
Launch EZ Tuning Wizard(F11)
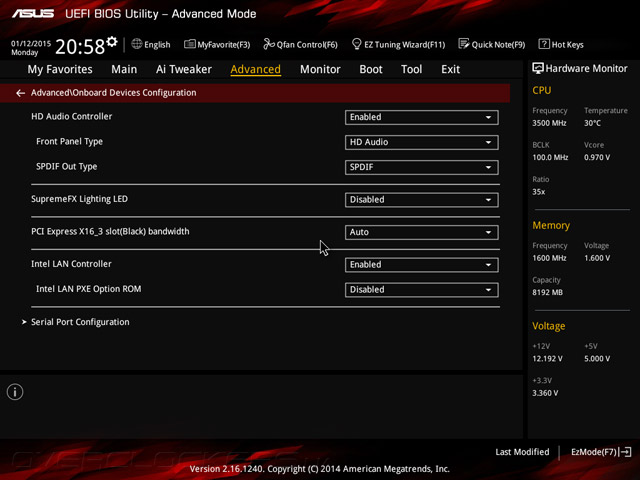398,44
